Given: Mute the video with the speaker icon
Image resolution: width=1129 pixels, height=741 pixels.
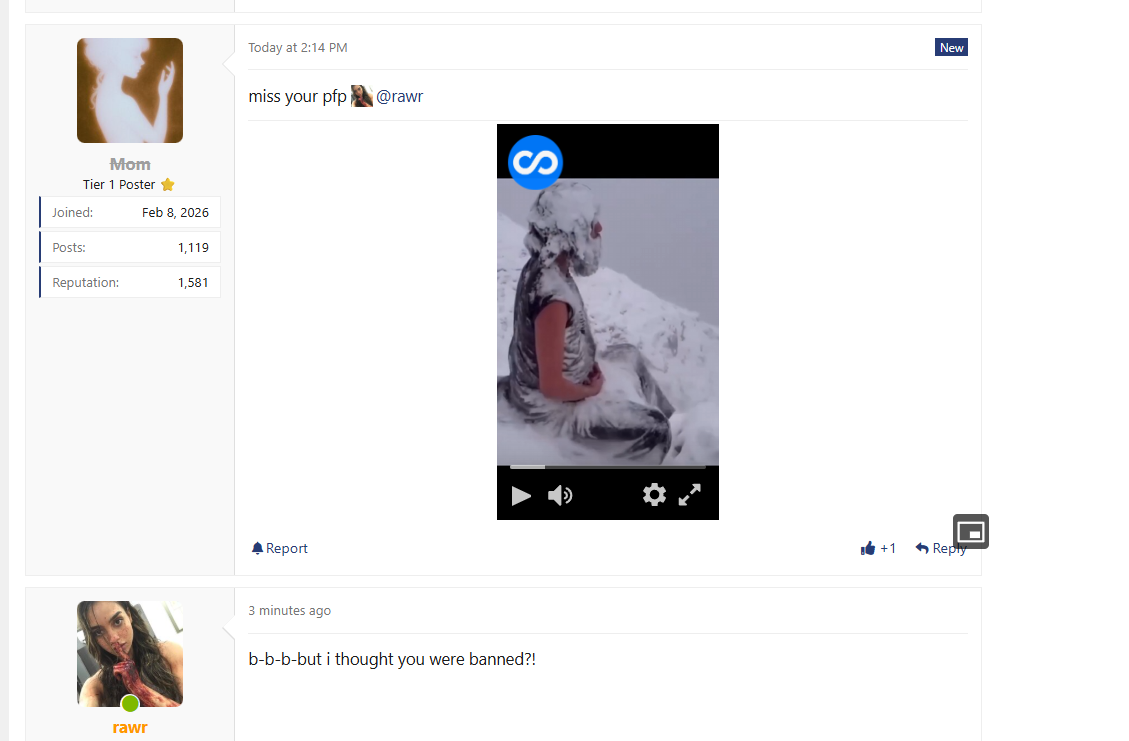Looking at the screenshot, I should pyautogui.click(x=560, y=495).
